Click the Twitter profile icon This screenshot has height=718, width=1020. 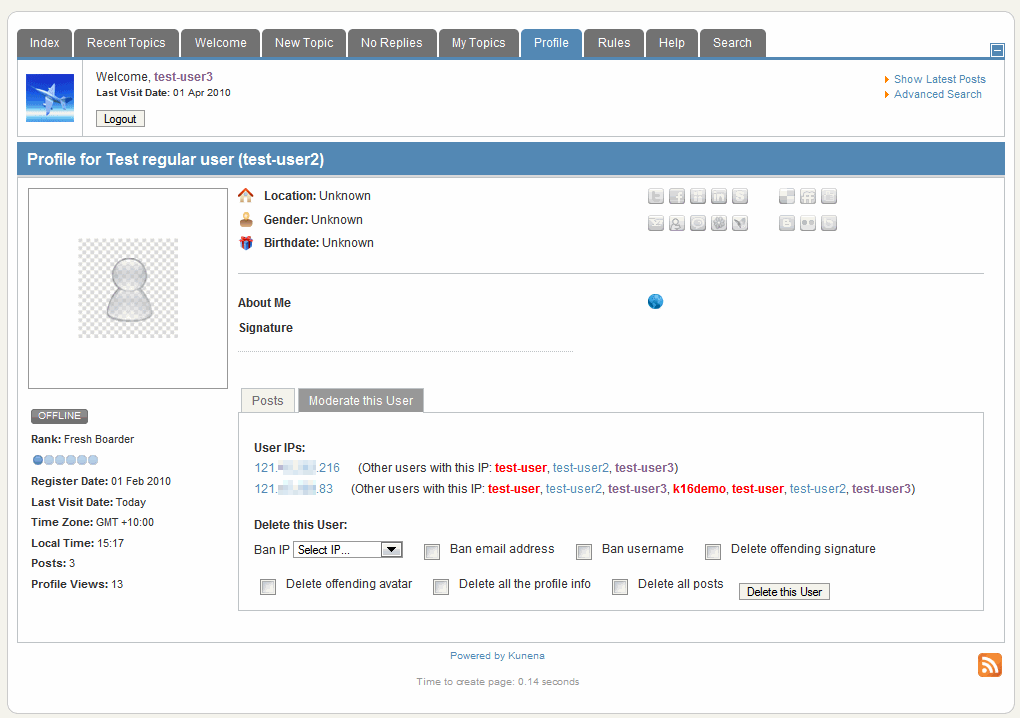pyautogui.click(x=656, y=197)
